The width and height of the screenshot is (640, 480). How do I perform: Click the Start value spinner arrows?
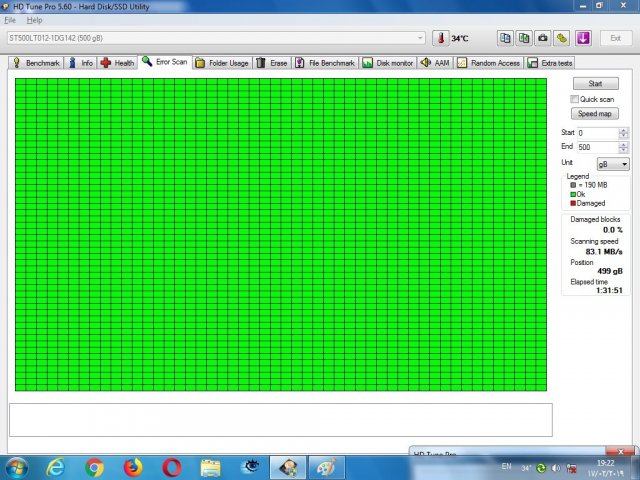tap(624, 133)
